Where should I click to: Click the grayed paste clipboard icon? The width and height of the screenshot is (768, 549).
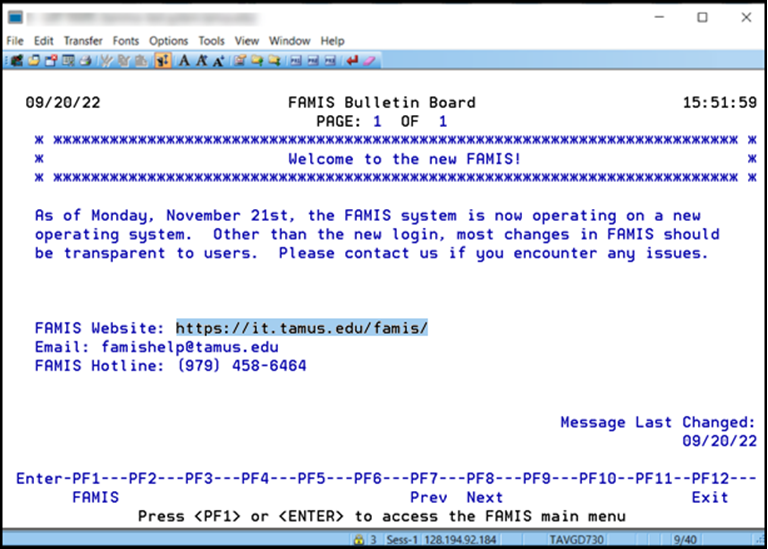point(141,61)
